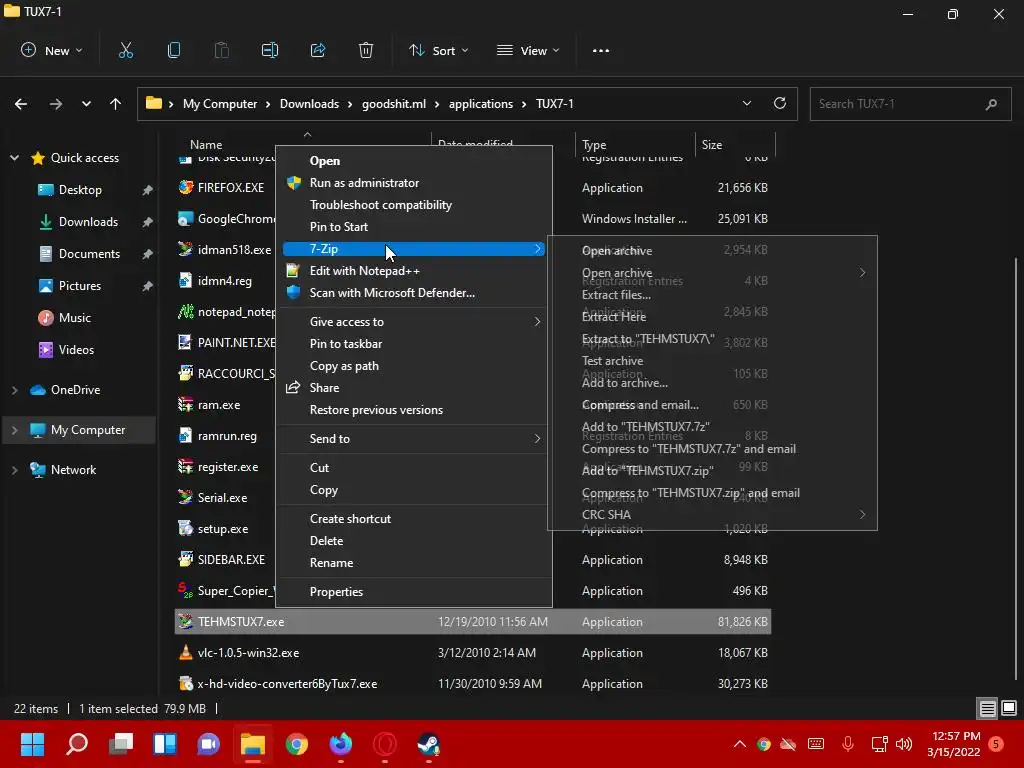
Task: Open the See more ellipsis menu
Action: (x=601, y=50)
